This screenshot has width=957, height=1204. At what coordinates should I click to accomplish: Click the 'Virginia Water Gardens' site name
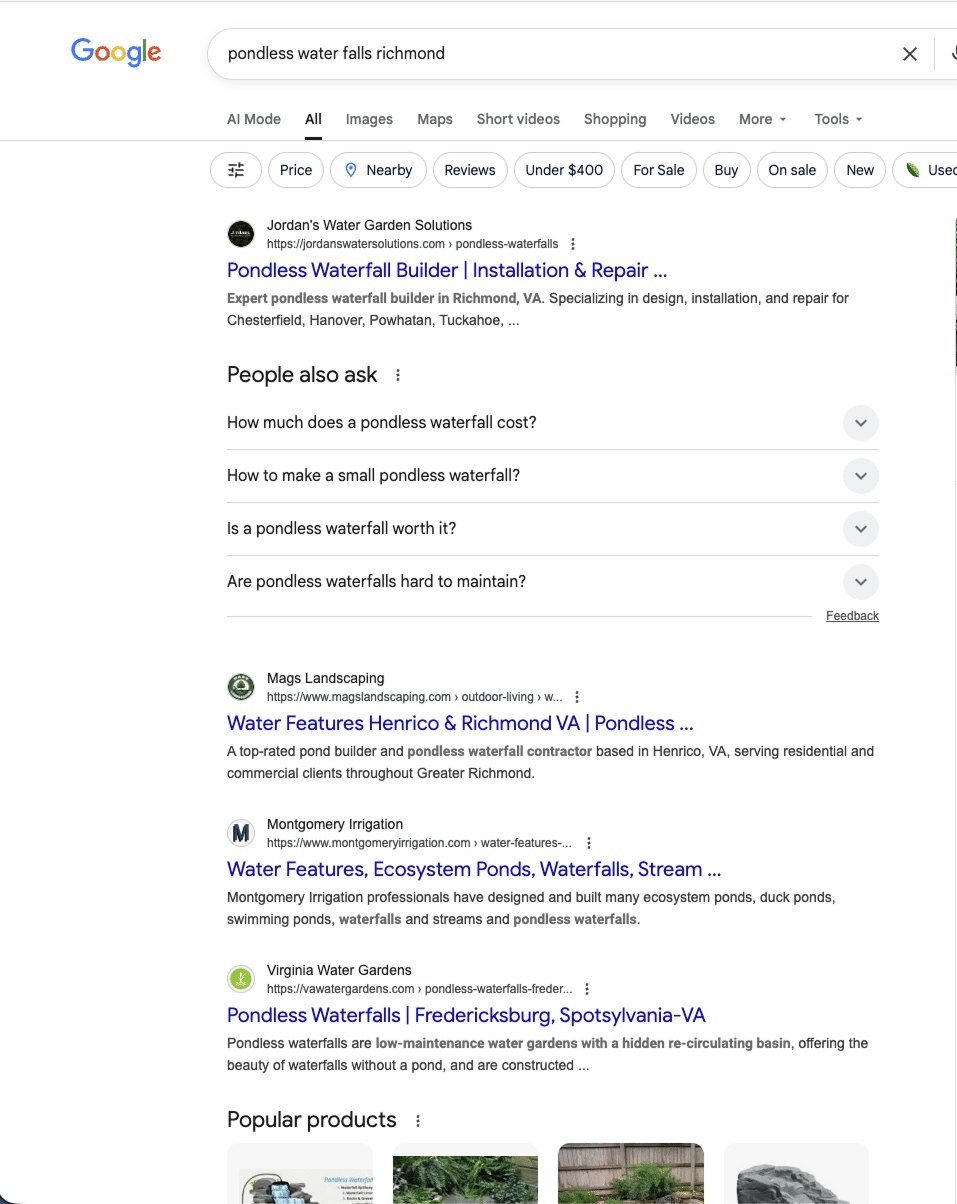[x=339, y=970]
